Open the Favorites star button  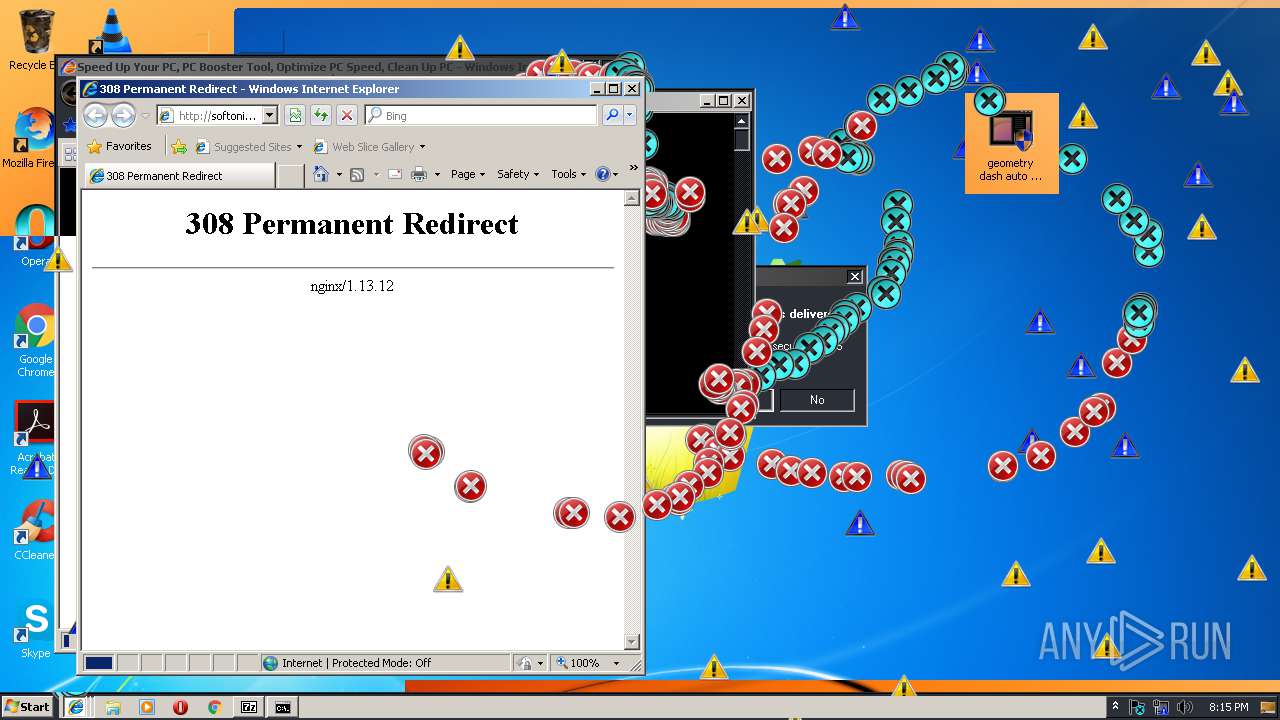point(120,146)
